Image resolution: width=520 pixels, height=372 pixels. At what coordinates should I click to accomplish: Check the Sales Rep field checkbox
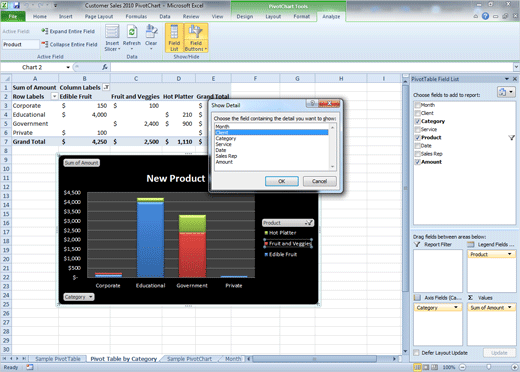(417, 154)
